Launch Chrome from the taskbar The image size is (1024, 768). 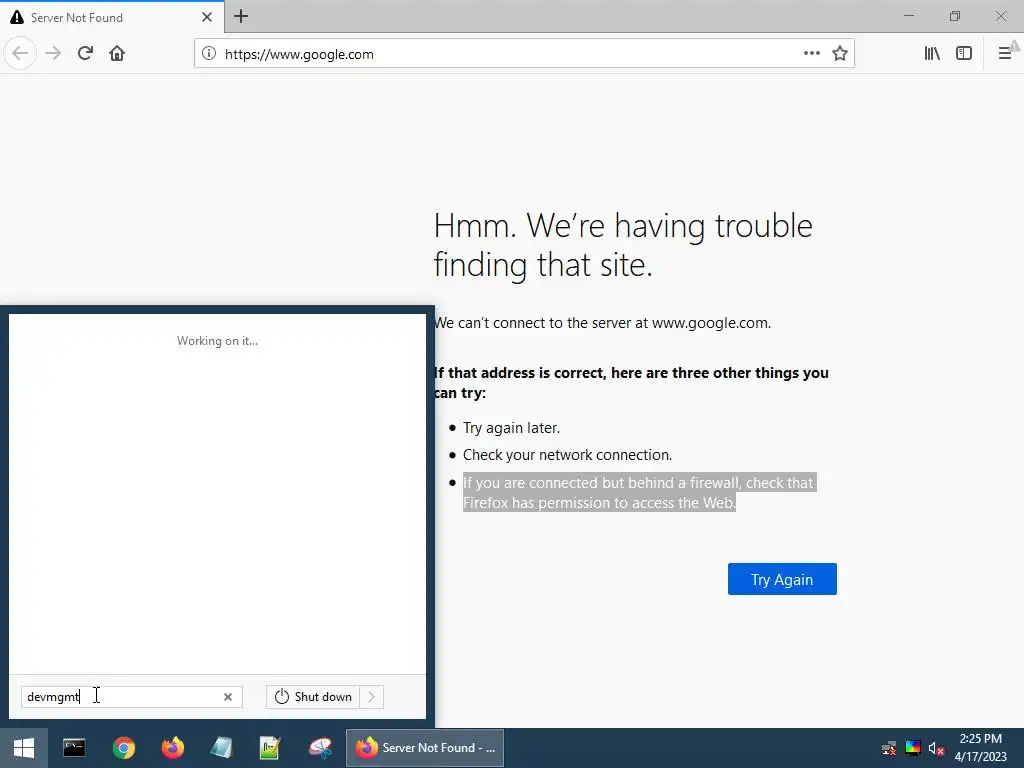pos(123,748)
